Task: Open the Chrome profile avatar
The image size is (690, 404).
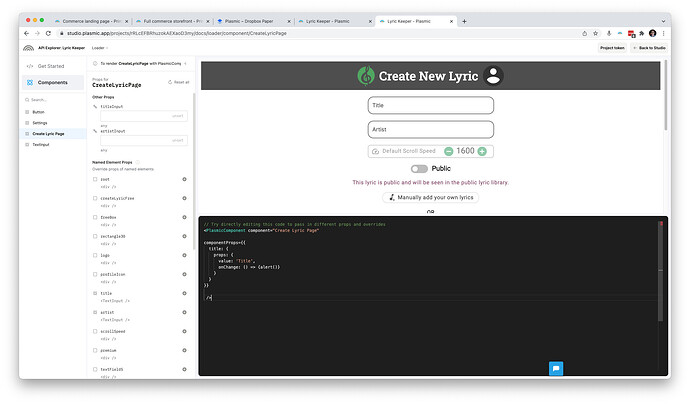Action: click(653, 33)
